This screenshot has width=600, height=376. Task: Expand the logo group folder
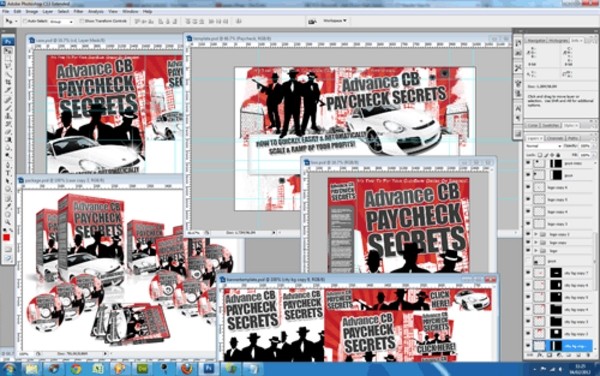pyautogui.click(x=536, y=251)
